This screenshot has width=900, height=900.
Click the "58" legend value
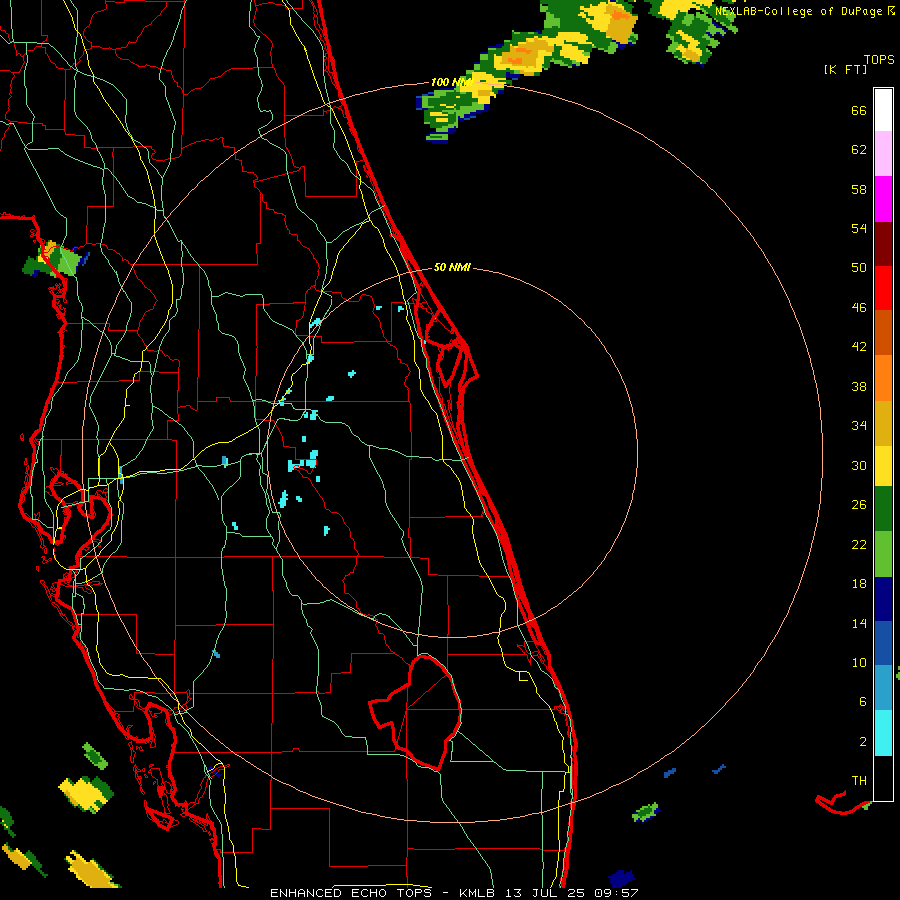(859, 189)
